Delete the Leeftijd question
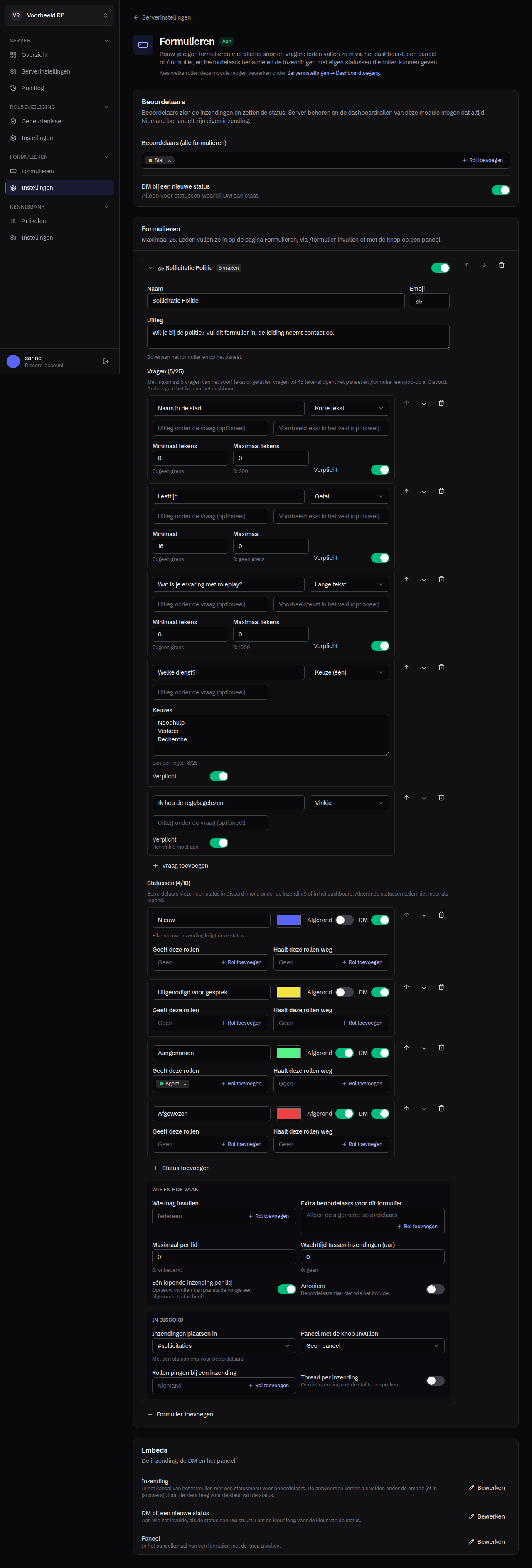Viewport: 532px width, 1568px height. (x=441, y=491)
